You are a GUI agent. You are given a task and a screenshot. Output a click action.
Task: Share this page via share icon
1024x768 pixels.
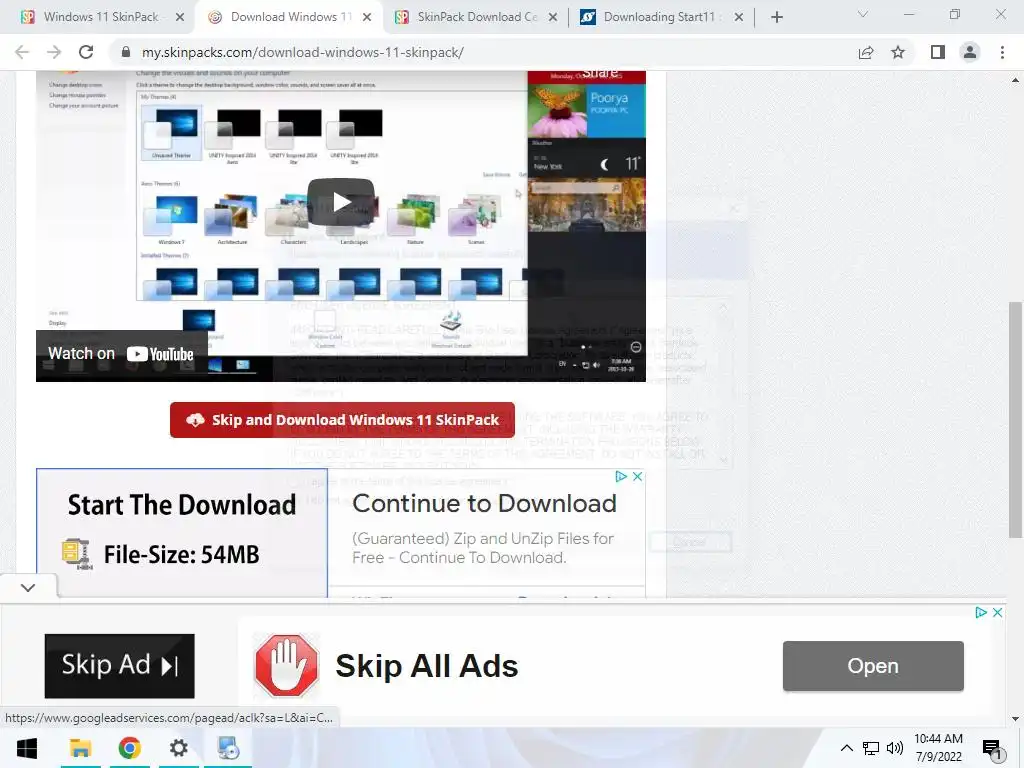866,52
